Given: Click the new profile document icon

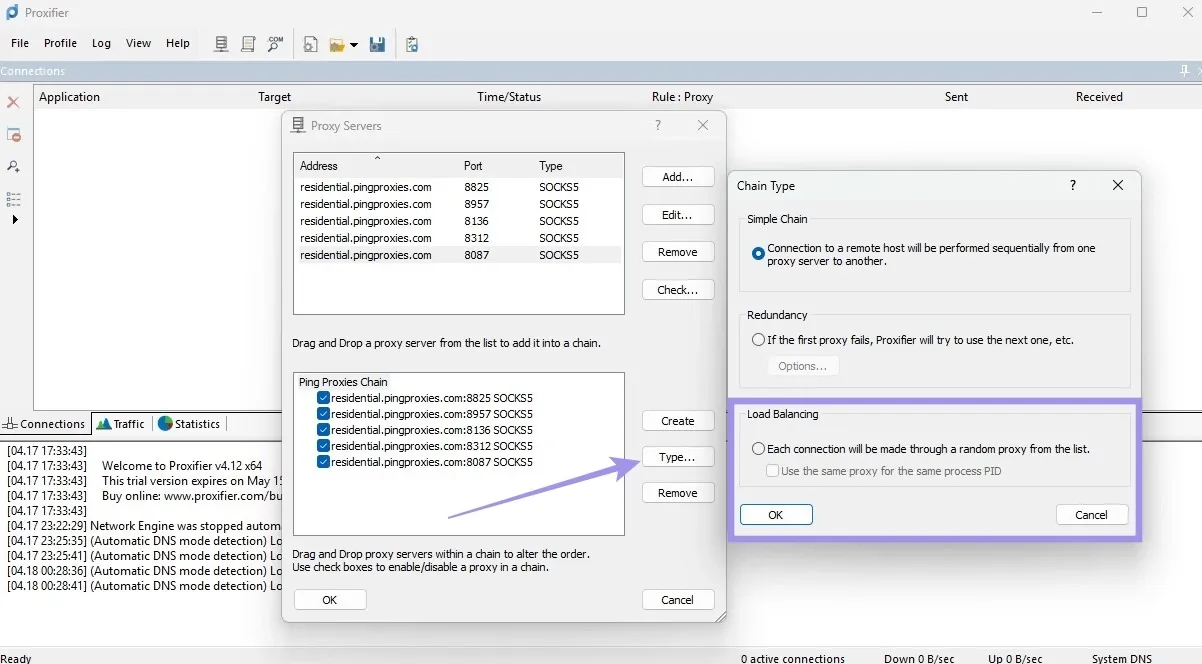Looking at the screenshot, I should (x=311, y=44).
